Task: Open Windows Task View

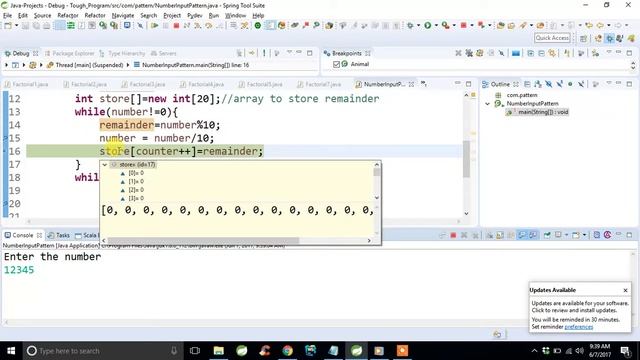Action: pyautogui.click(x=195, y=351)
